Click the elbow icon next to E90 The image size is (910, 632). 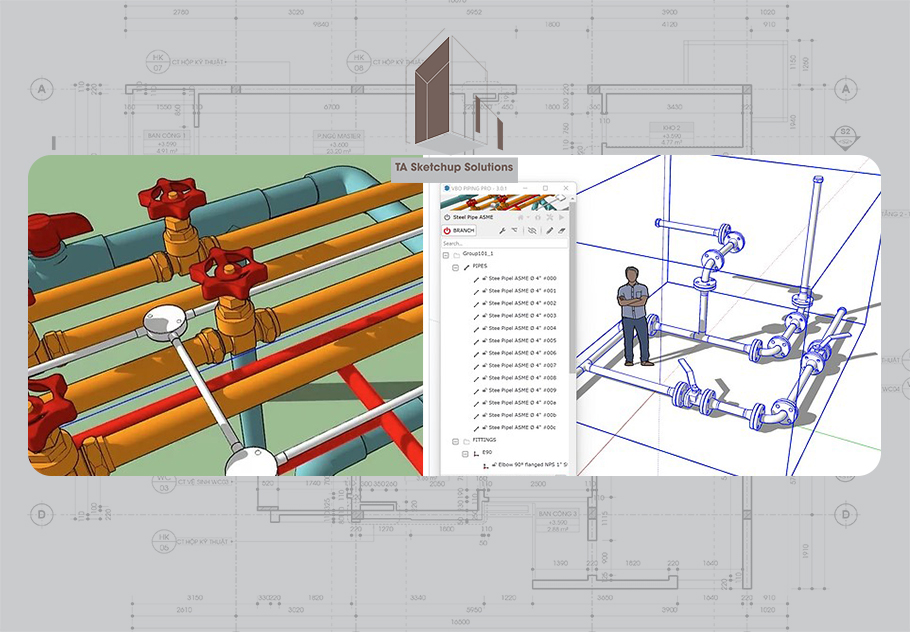tap(476, 453)
